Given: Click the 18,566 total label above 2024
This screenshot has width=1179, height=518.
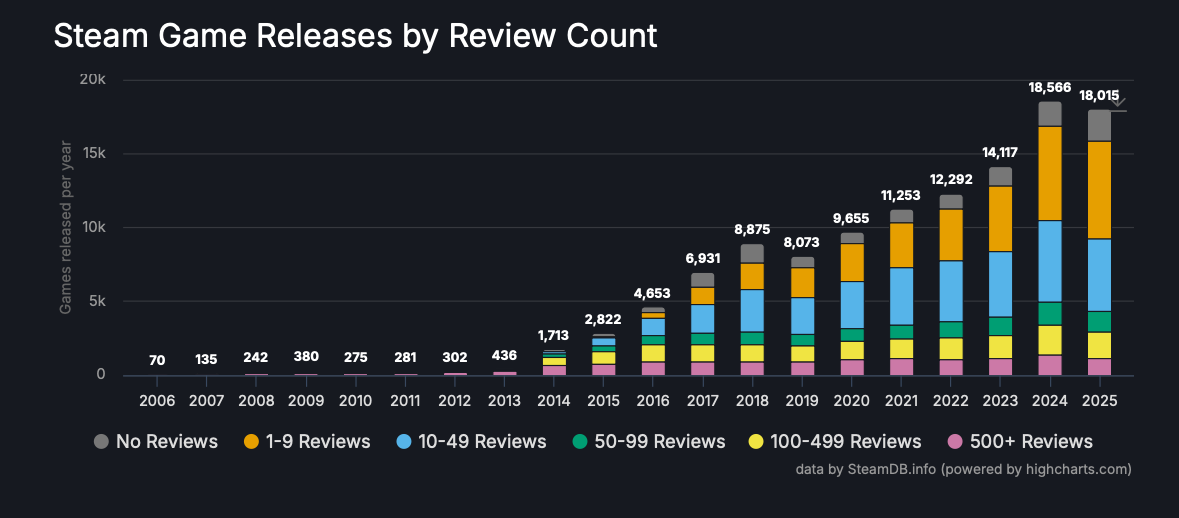Looking at the screenshot, I should click(x=1049, y=88).
